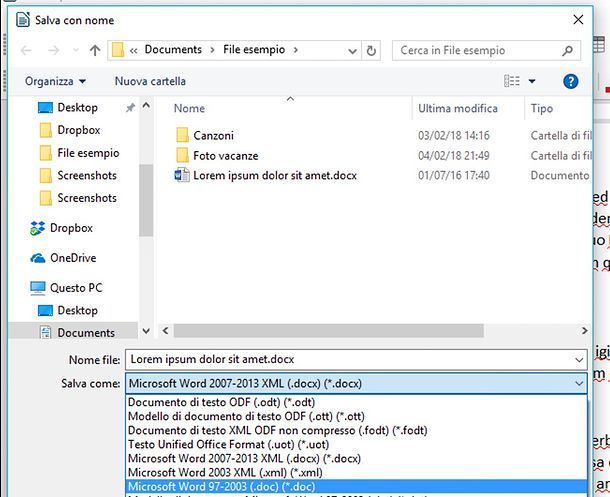Screen dimensions: 610x497
Task: Choose Microsoft Word 2003 XML (.xml) format
Action: coord(356,472)
